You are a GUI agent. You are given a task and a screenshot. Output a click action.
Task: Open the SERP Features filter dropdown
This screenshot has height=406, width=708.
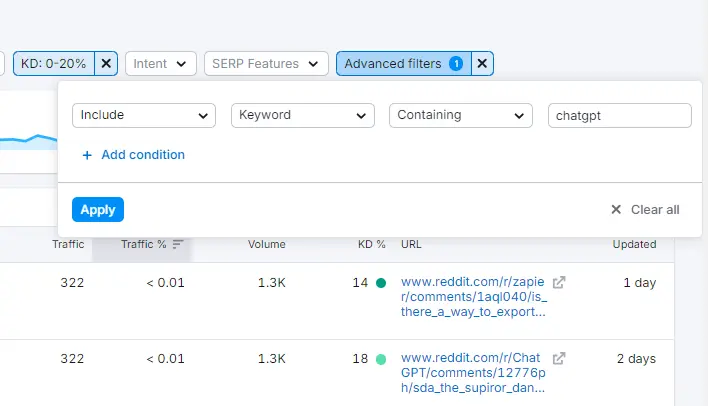(x=266, y=64)
